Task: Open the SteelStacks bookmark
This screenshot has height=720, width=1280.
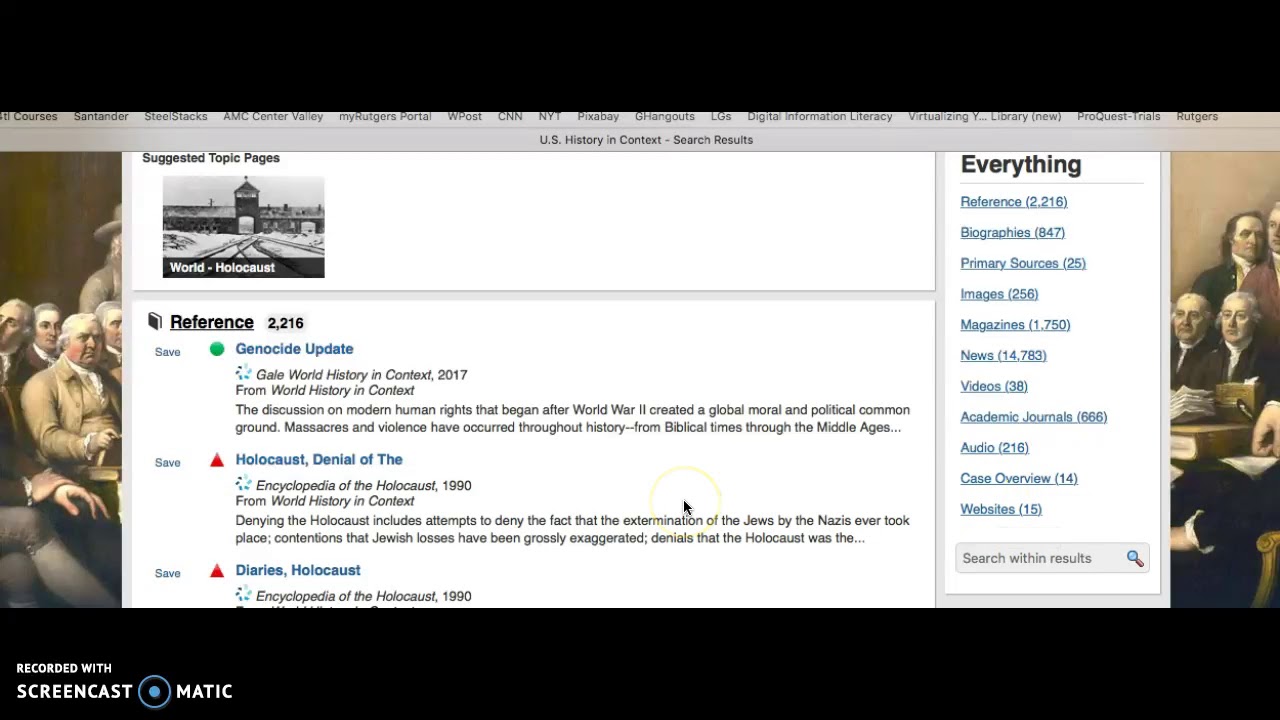Action: coord(176,116)
